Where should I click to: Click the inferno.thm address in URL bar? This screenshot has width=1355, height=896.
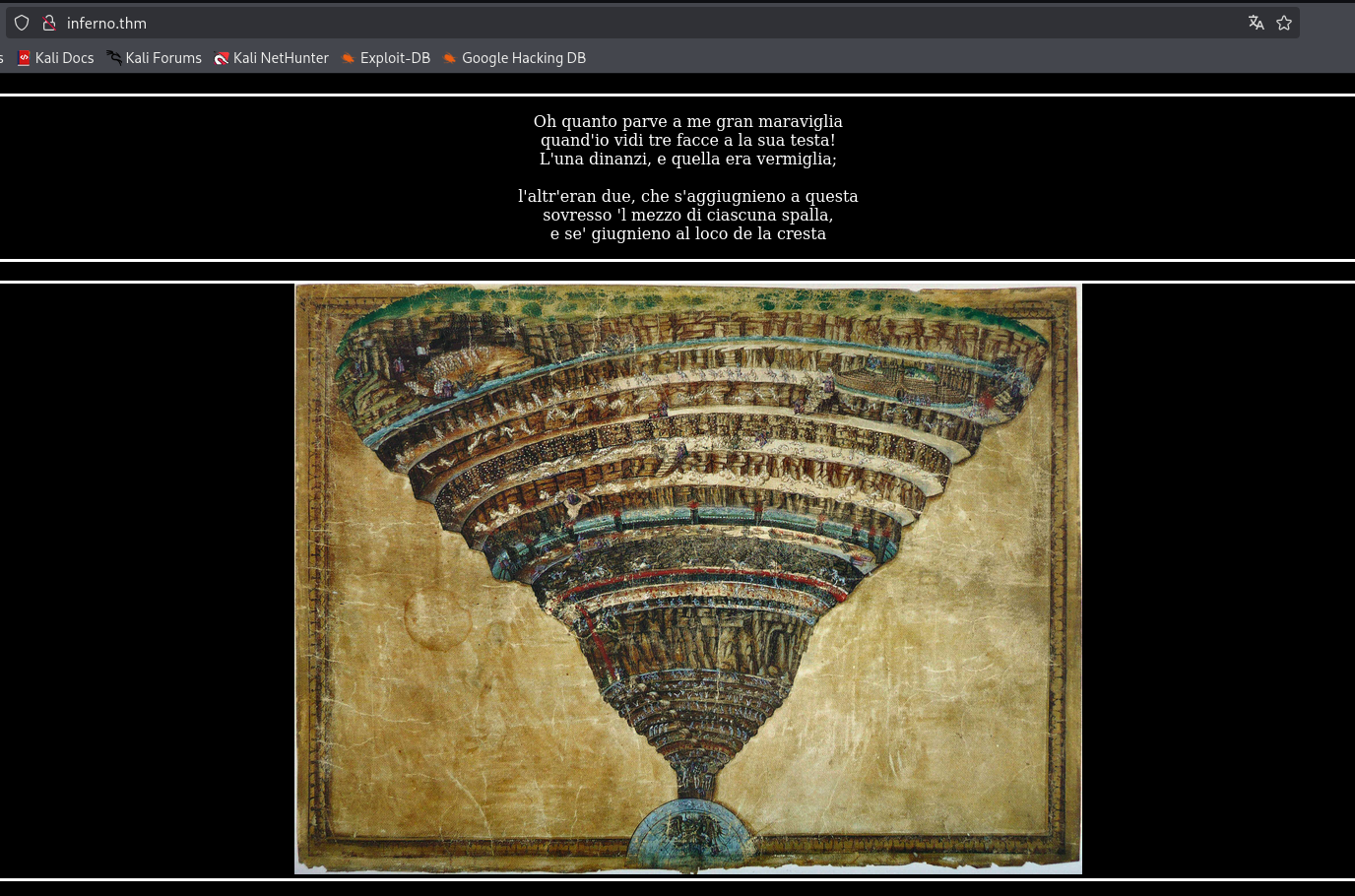(x=106, y=23)
